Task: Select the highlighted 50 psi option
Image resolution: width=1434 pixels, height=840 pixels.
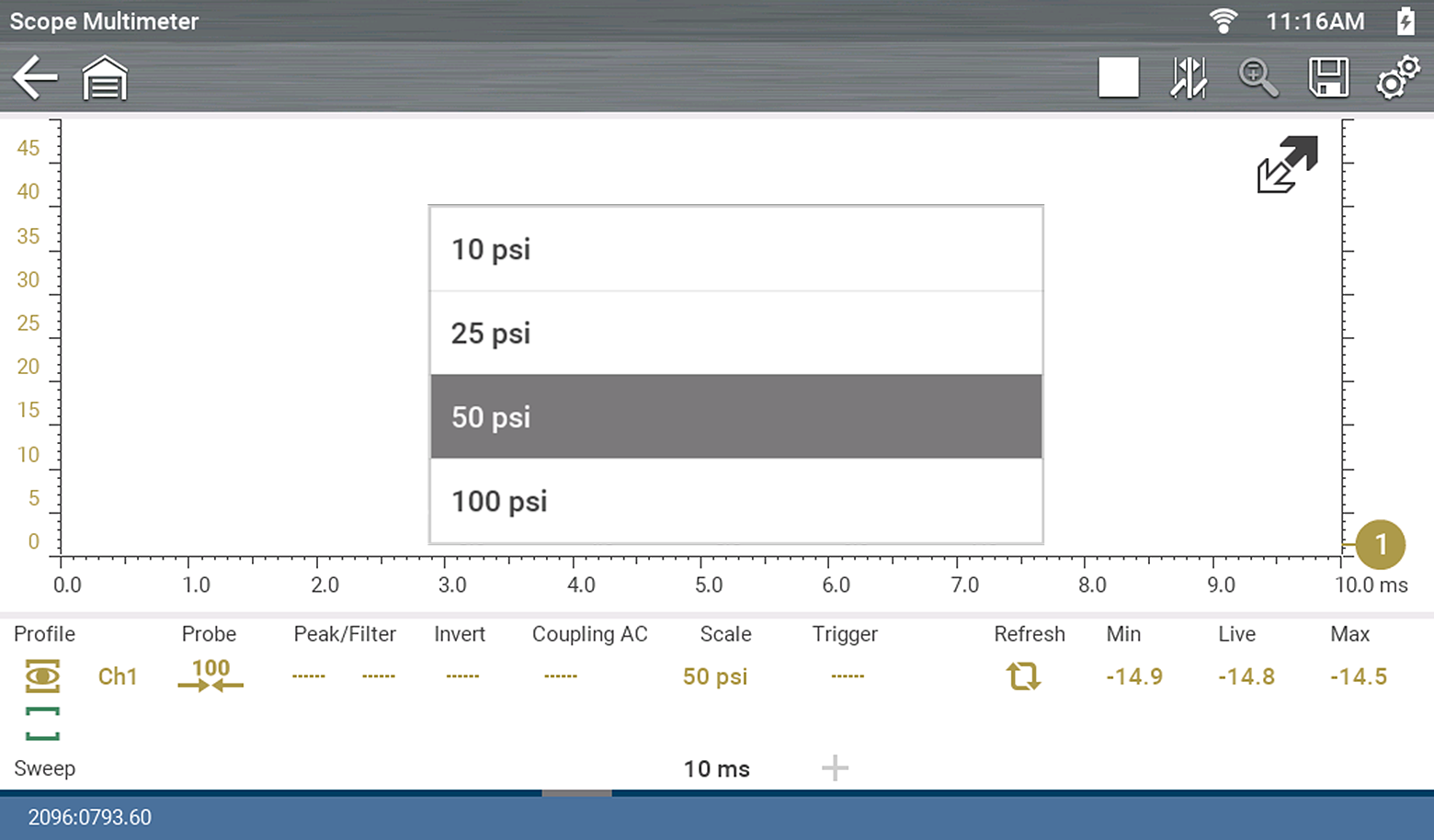Action: click(735, 416)
